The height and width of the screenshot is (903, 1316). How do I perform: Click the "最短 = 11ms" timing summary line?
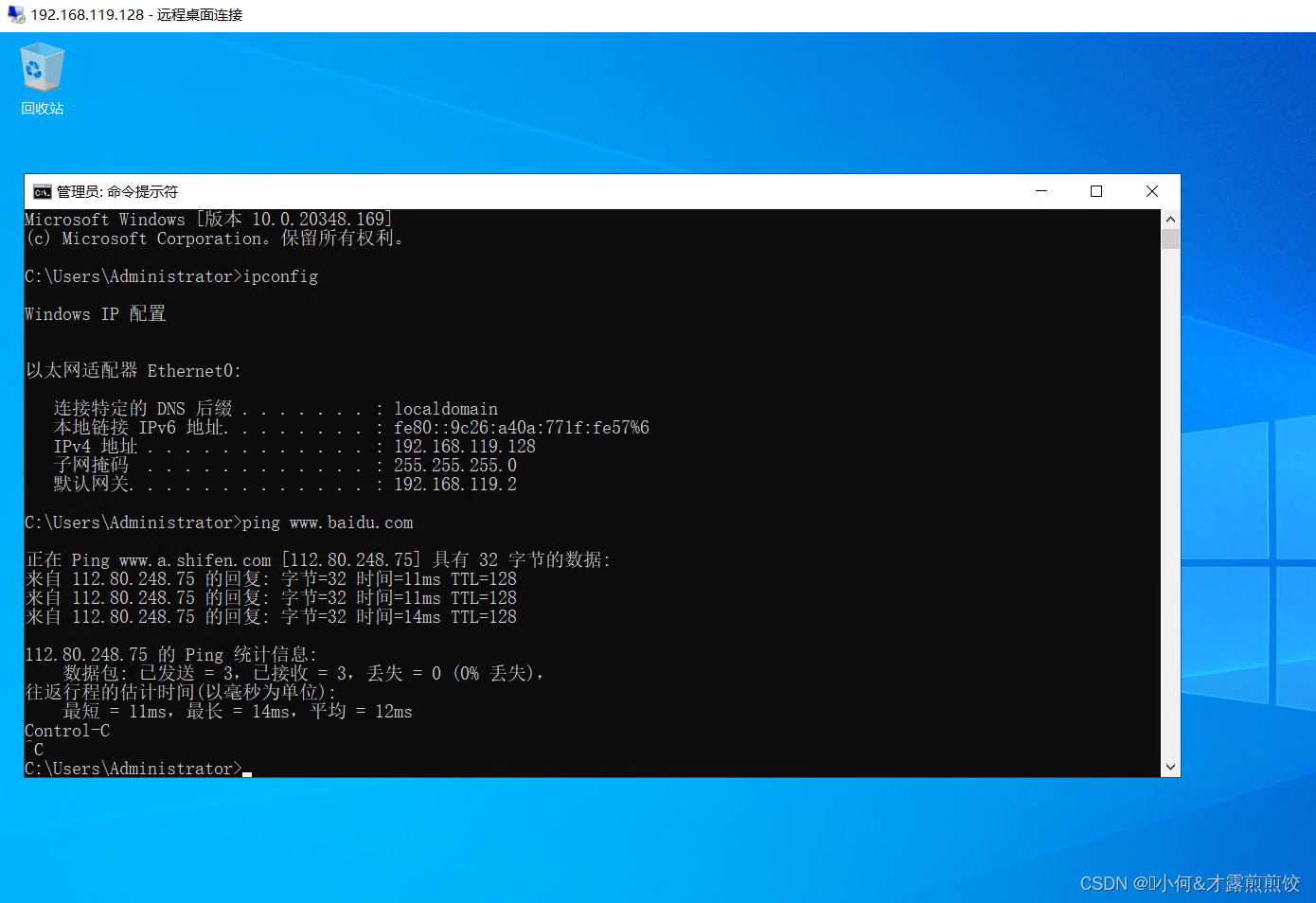(x=238, y=712)
